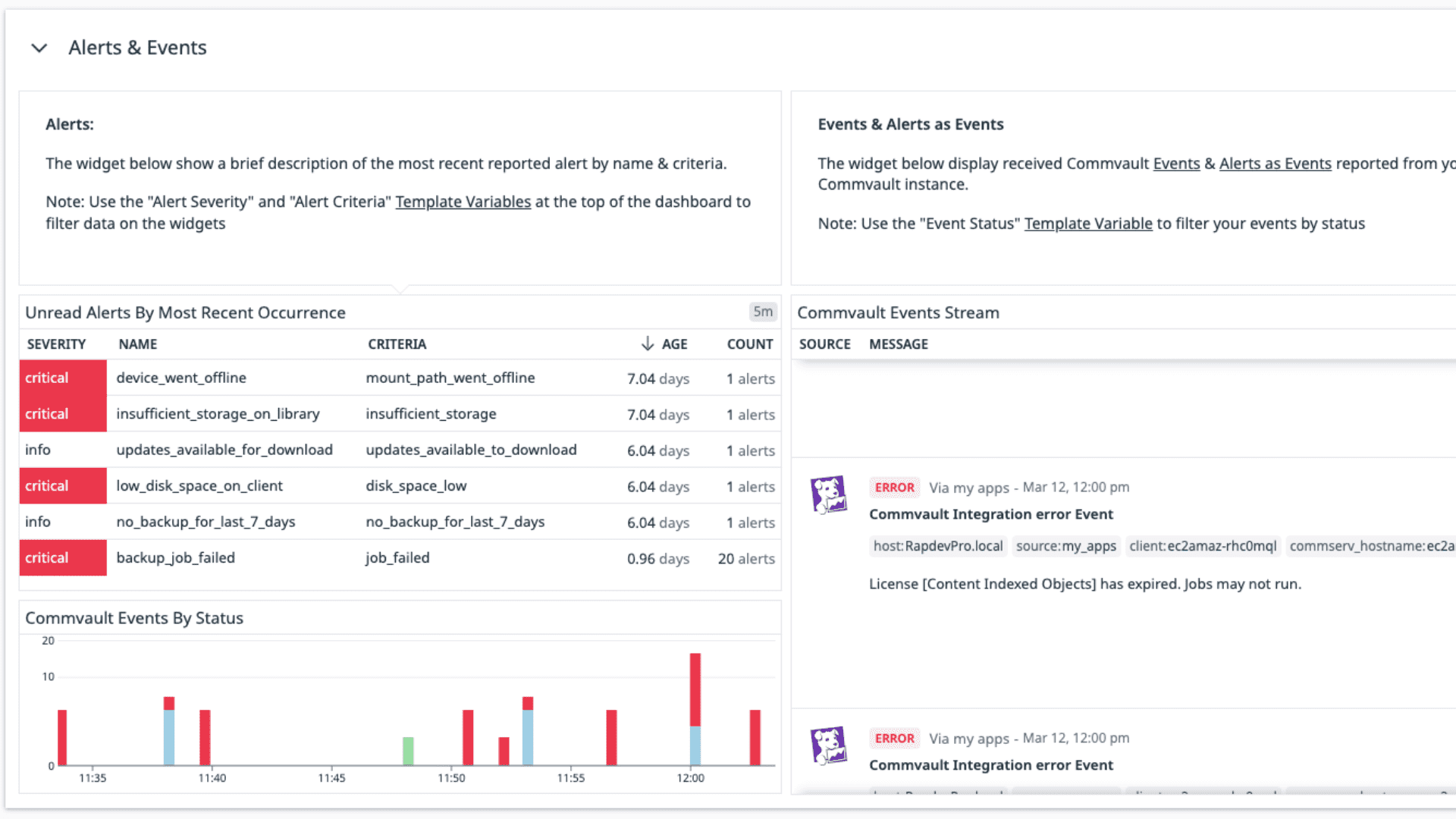The width and height of the screenshot is (1456, 819).
Task: Click backup_job_failed alert name
Action: pyautogui.click(x=175, y=558)
